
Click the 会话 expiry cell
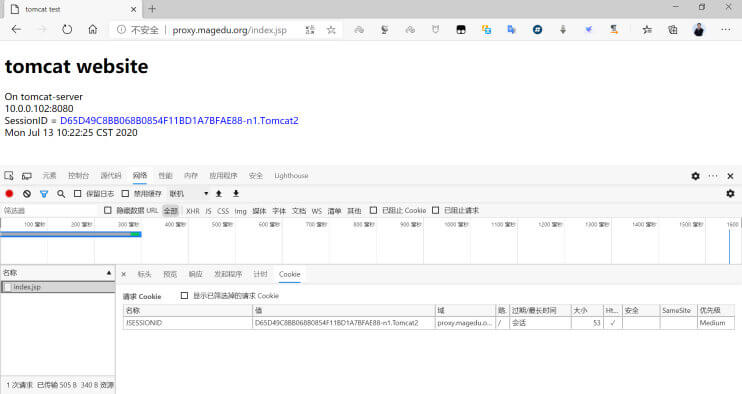pos(540,323)
